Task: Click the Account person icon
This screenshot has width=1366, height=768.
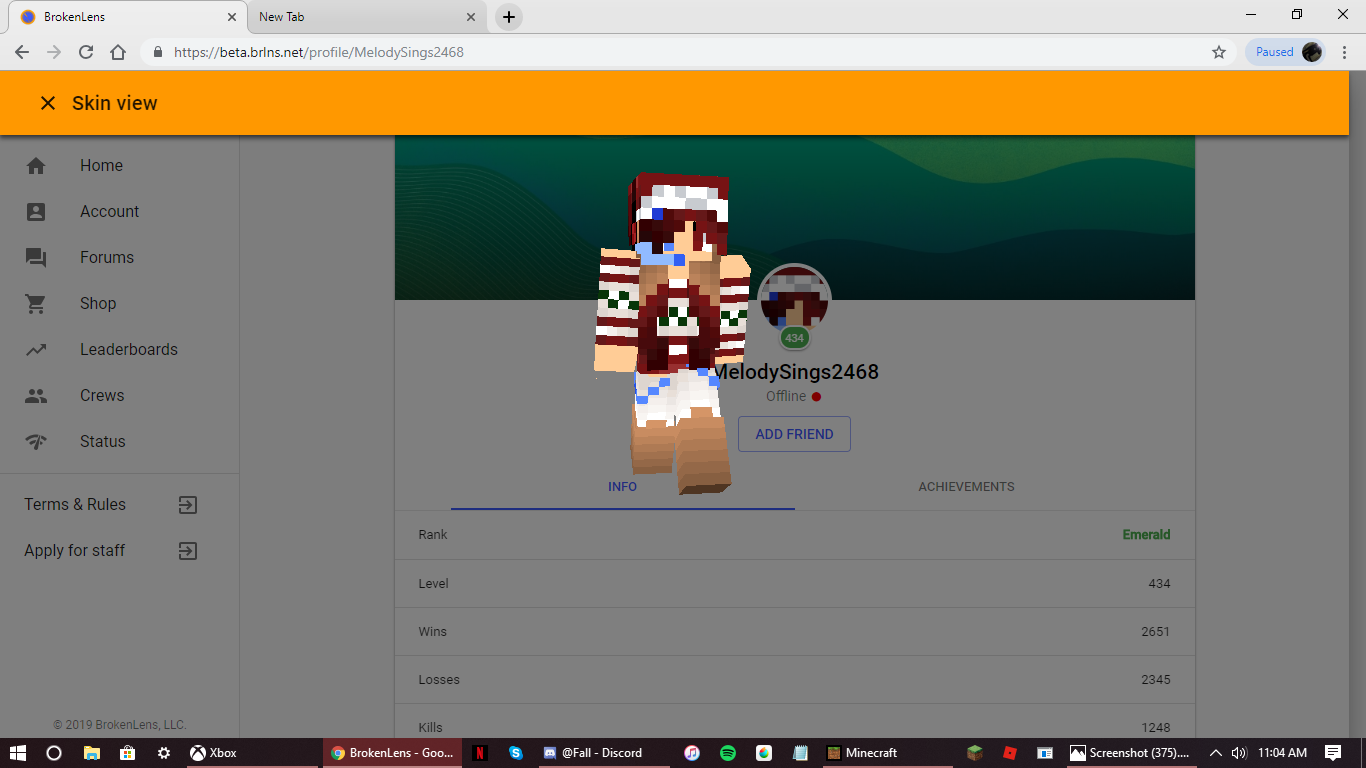Action: 36,212
